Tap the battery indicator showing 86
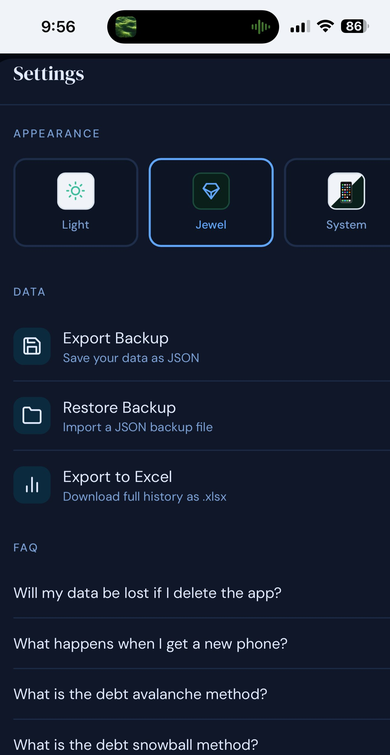Image resolution: width=390 pixels, height=755 pixels. point(355,26)
